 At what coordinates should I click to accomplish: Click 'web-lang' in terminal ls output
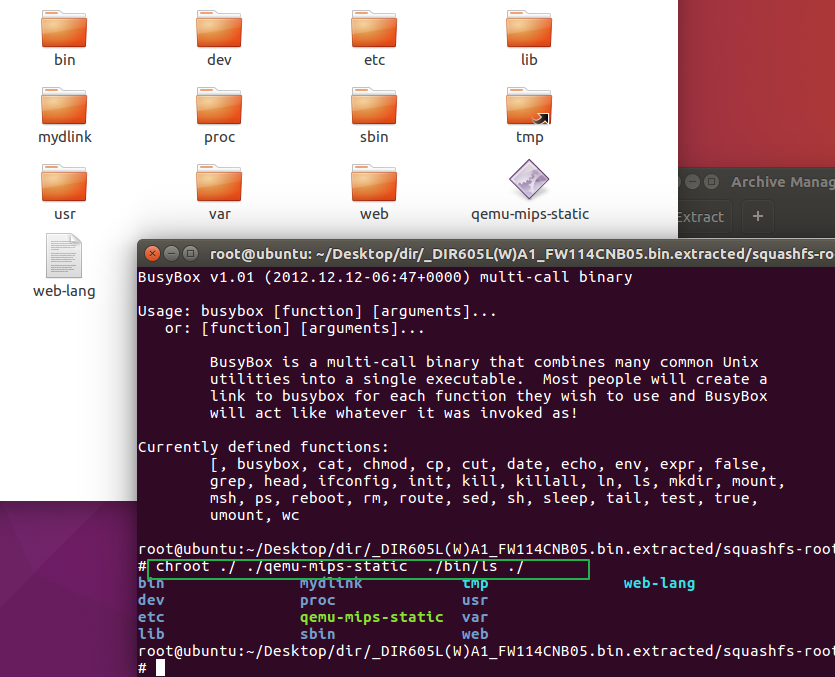tap(659, 583)
